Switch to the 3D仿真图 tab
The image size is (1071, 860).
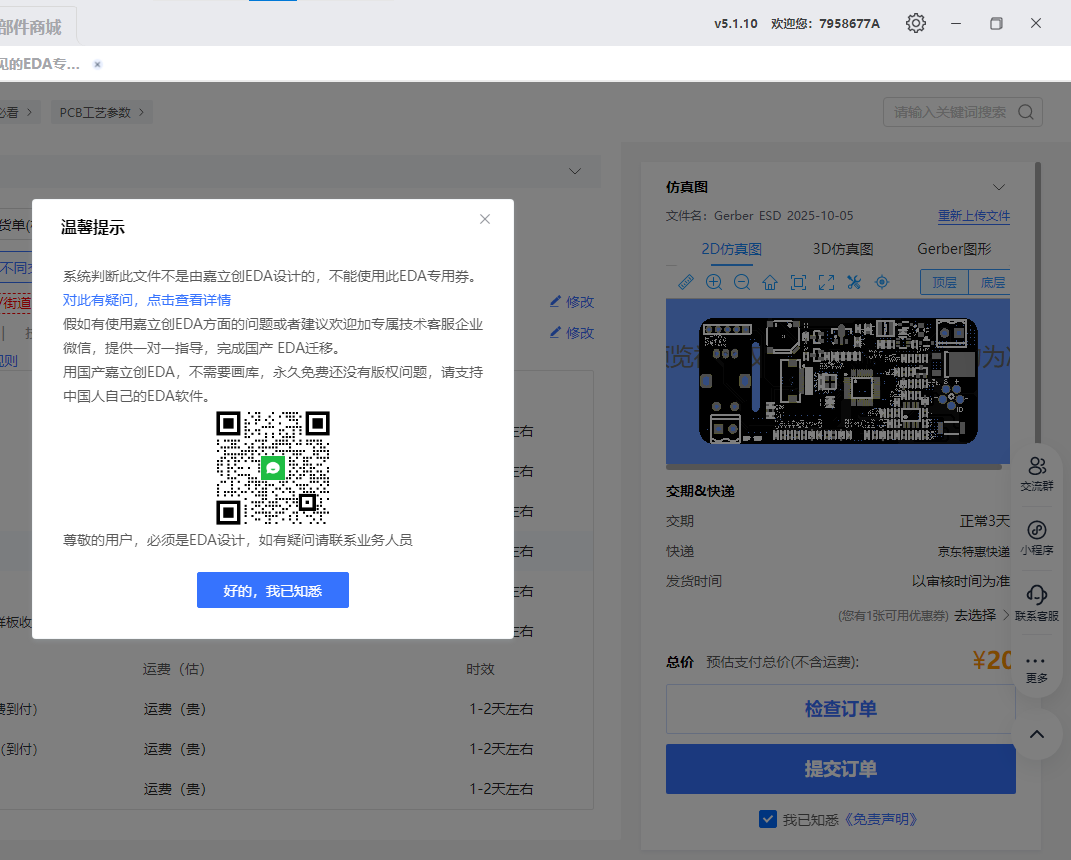click(x=842, y=249)
